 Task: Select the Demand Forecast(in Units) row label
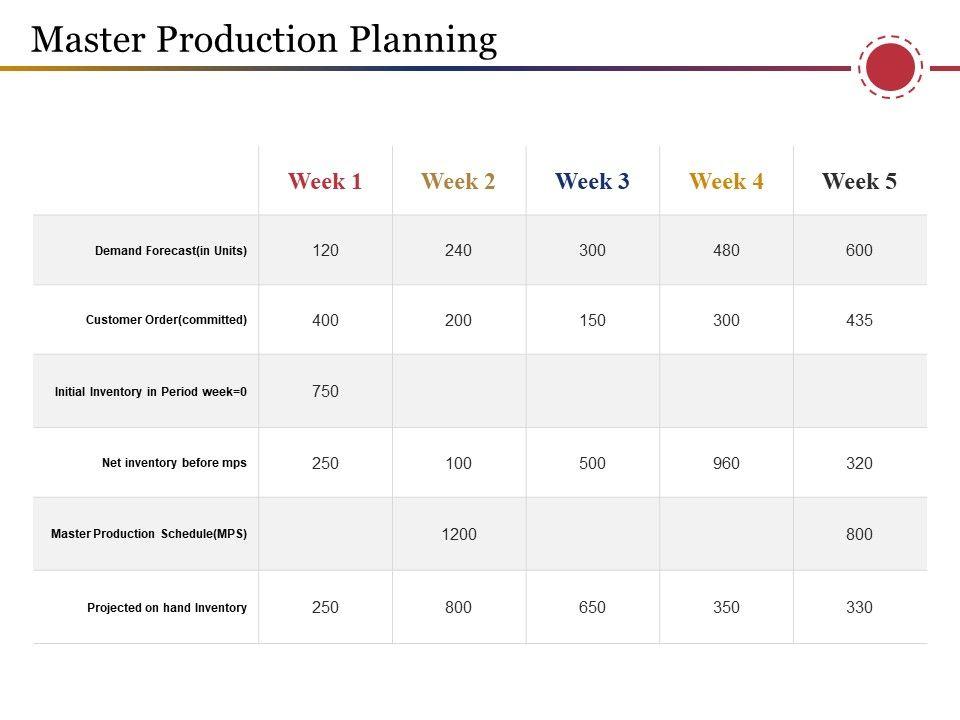coord(171,251)
